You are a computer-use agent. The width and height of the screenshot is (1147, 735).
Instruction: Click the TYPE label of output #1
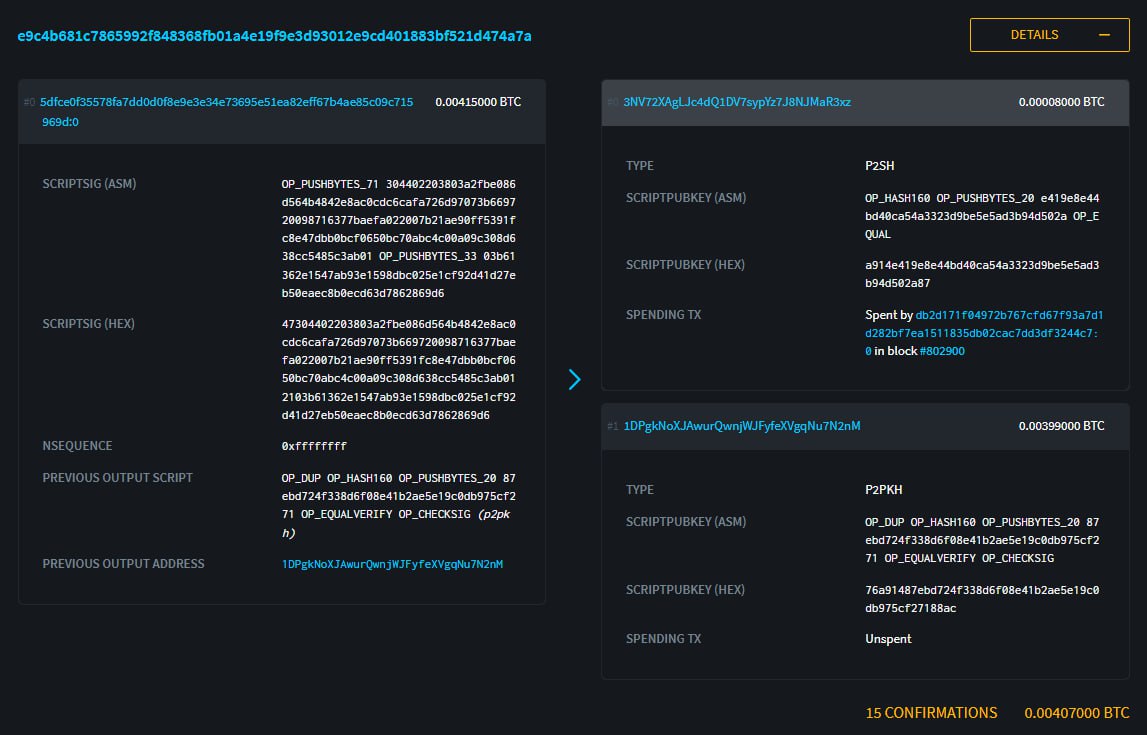[x=640, y=490]
